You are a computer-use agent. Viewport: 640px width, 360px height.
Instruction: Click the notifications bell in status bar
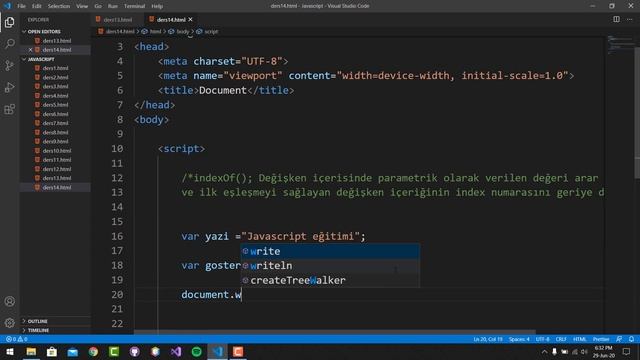point(631,339)
